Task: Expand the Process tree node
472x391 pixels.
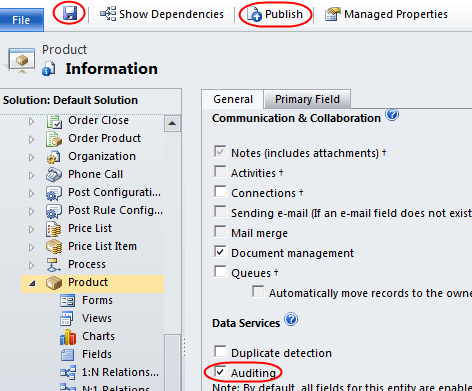Action: tap(31, 265)
